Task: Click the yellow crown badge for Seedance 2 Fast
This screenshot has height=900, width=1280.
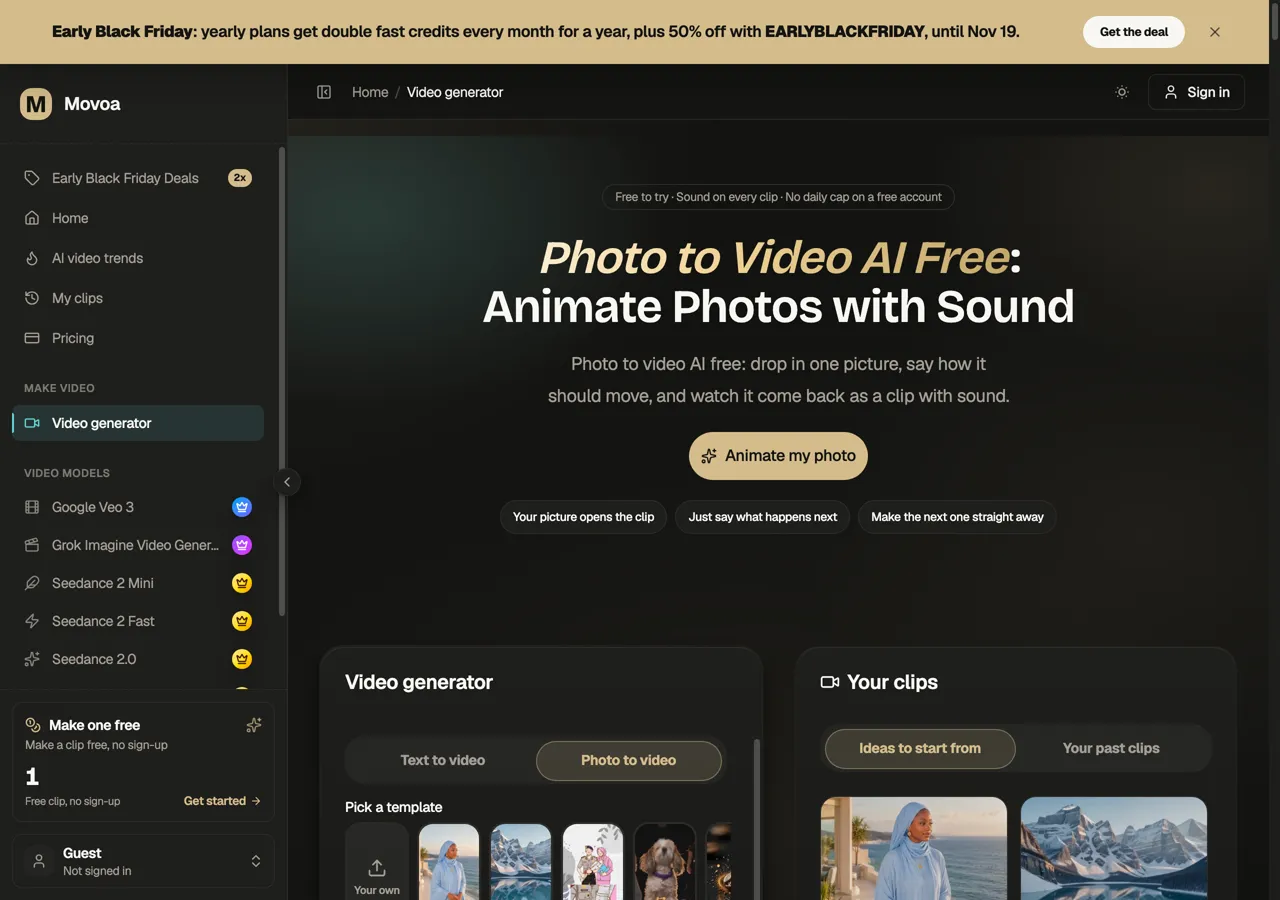Action: 242,621
